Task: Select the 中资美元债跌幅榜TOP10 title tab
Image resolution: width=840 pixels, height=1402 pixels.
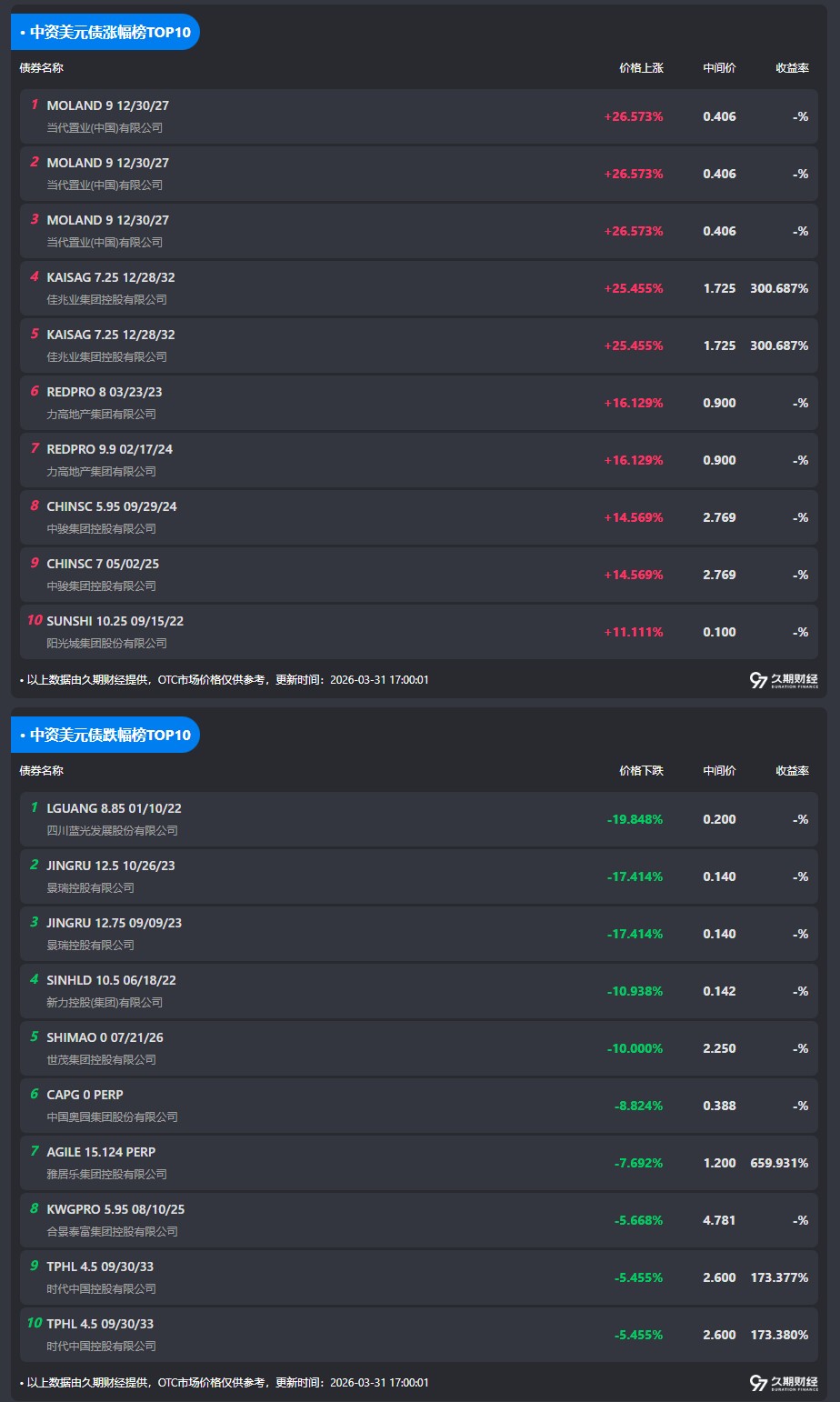Action: pos(105,735)
